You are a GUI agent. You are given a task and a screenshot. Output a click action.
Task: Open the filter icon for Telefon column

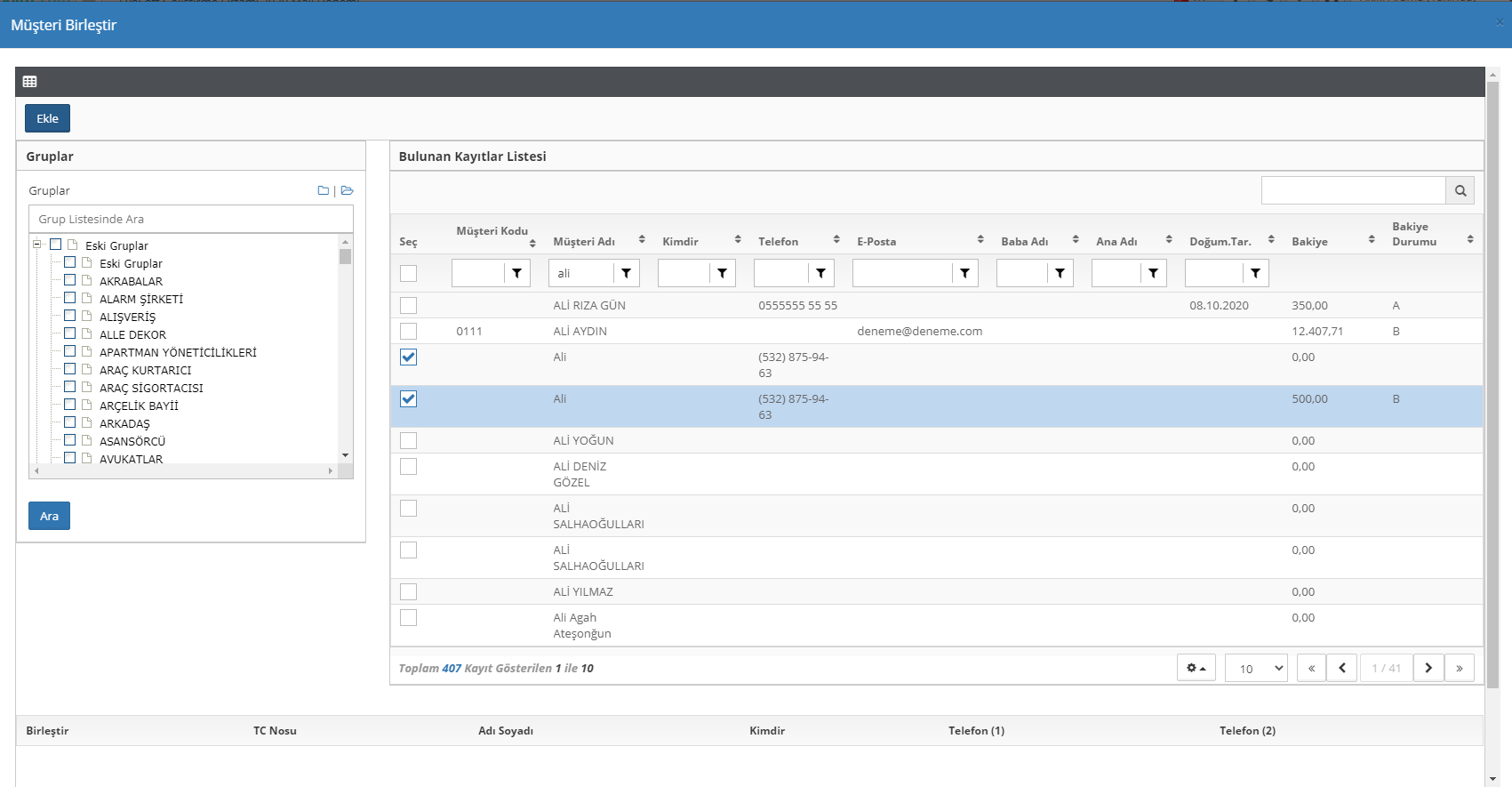click(820, 274)
